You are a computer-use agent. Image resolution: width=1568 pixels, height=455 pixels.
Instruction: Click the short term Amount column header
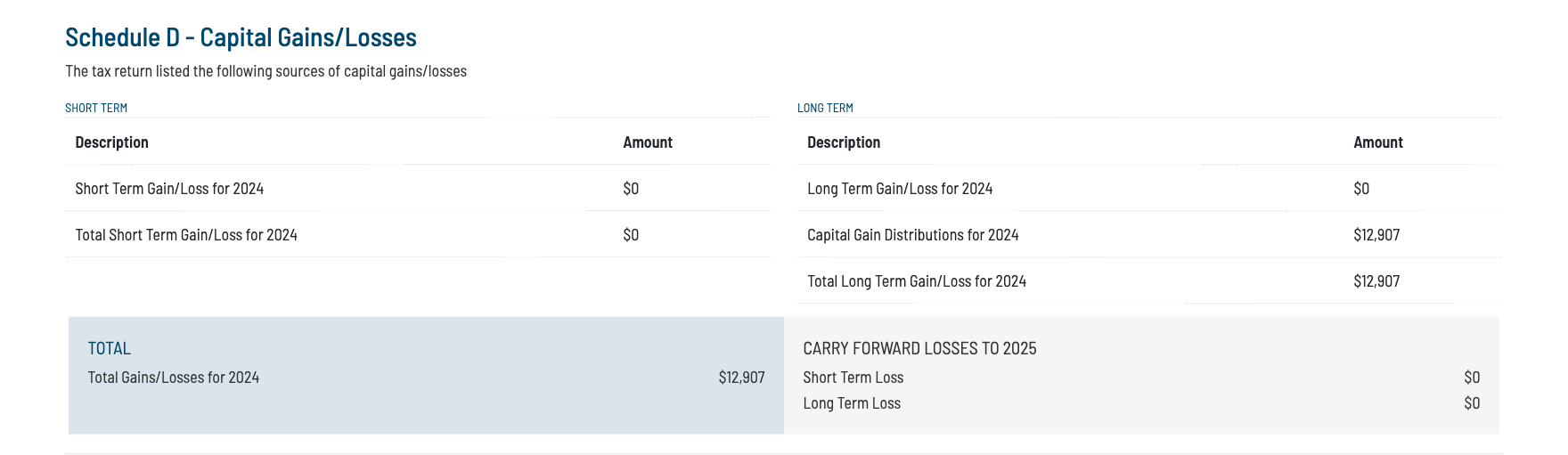[648, 142]
